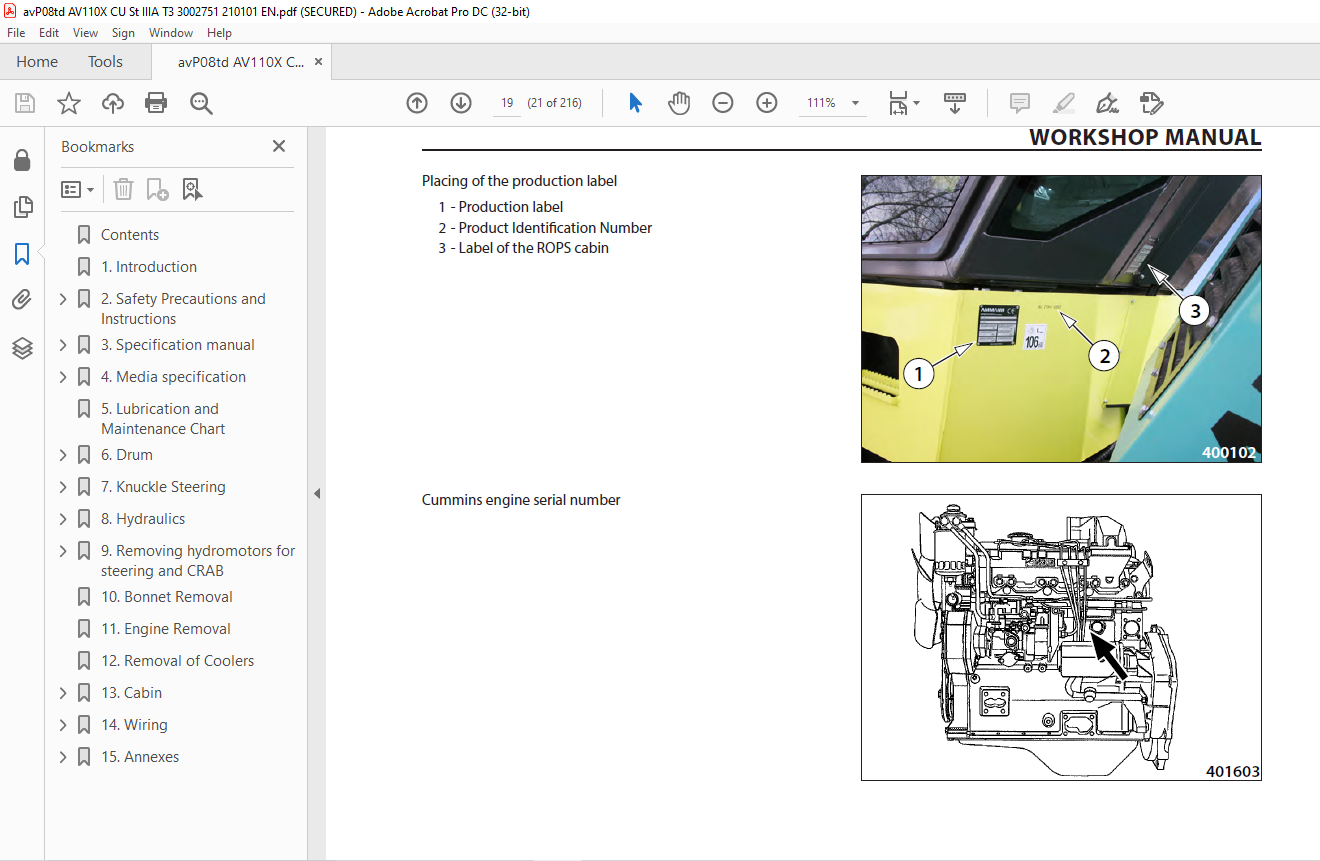Click the upload to cloud icon

click(113, 103)
